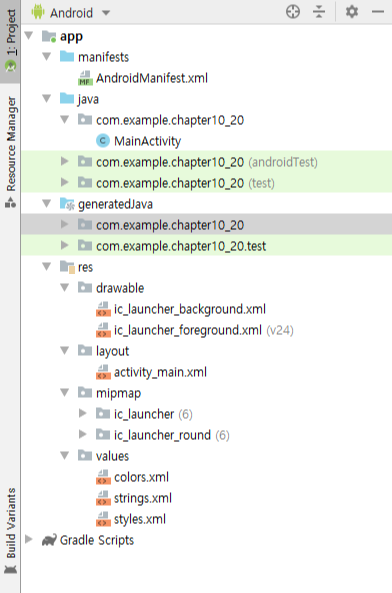Click the Android robot icon in the header

(x=38, y=12)
